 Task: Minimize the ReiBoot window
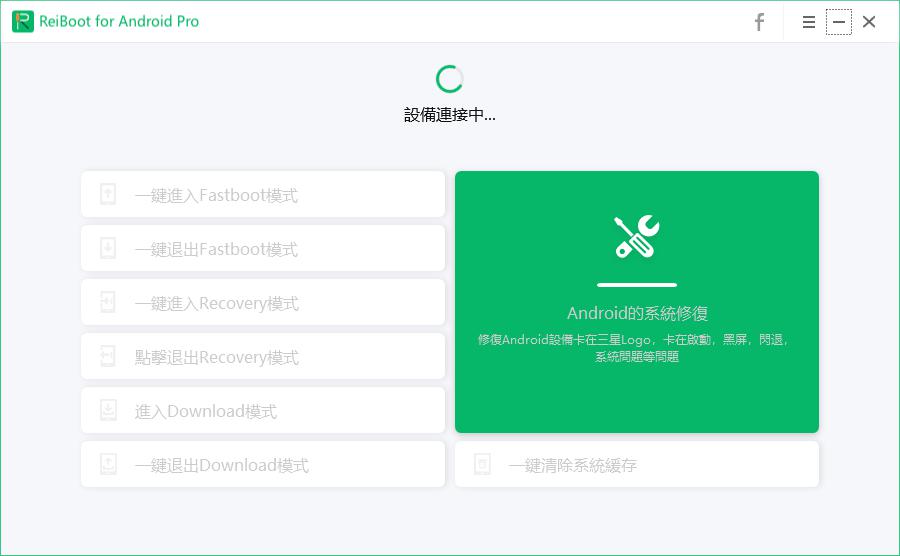click(x=839, y=22)
